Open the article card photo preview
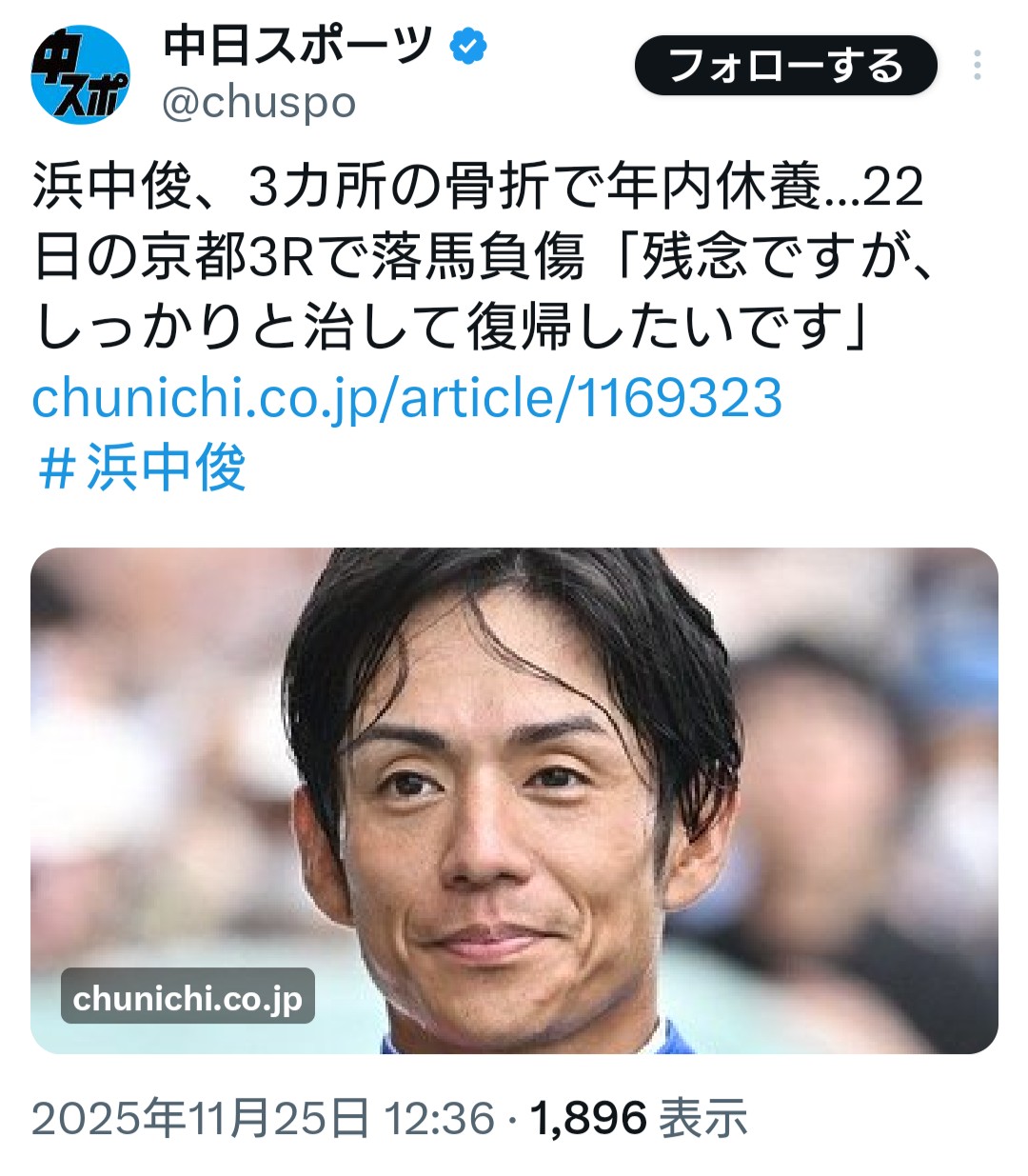This screenshot has width=1028, height=1176. coord(514,800)
